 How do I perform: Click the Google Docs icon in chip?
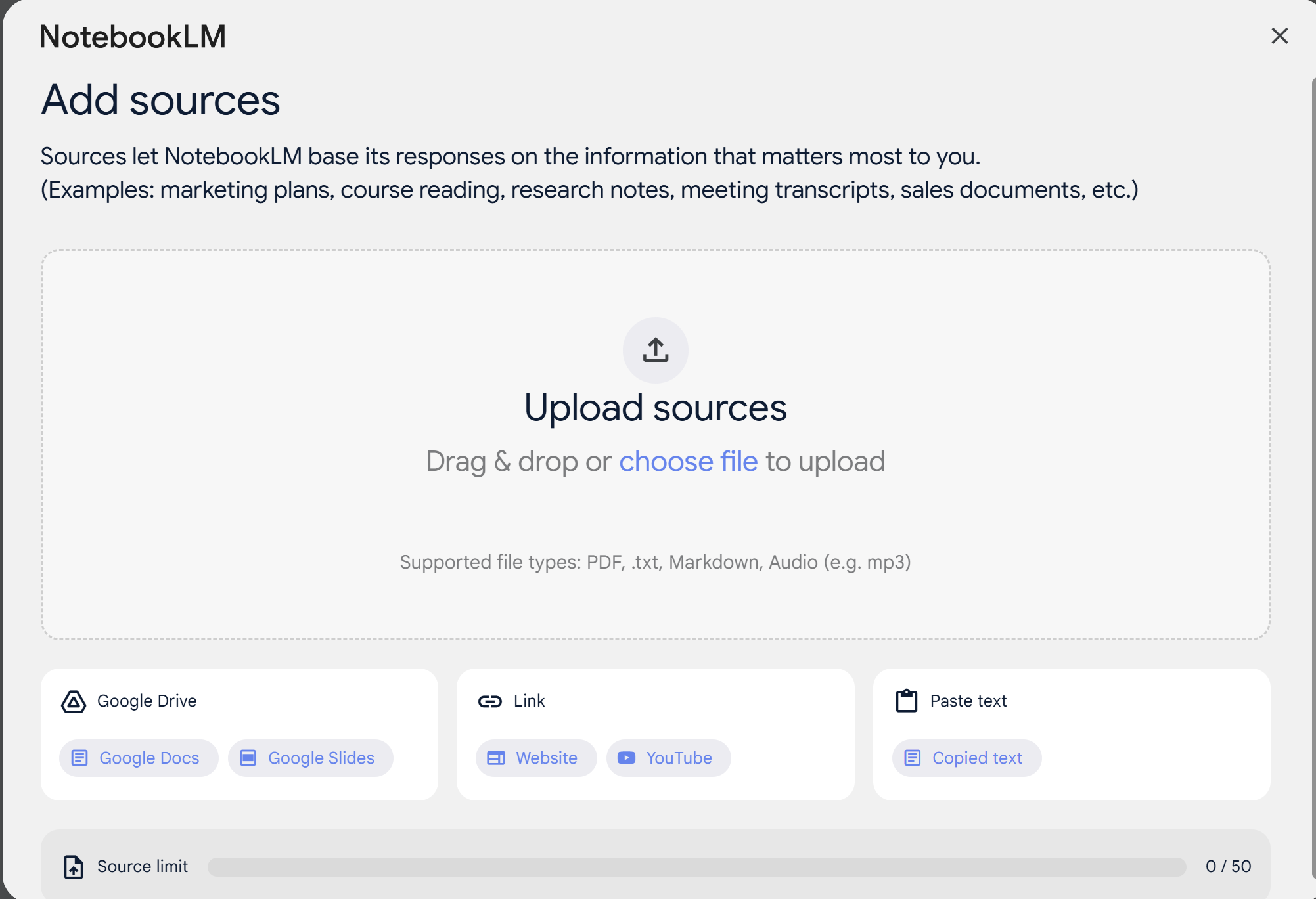coord(79,758)
